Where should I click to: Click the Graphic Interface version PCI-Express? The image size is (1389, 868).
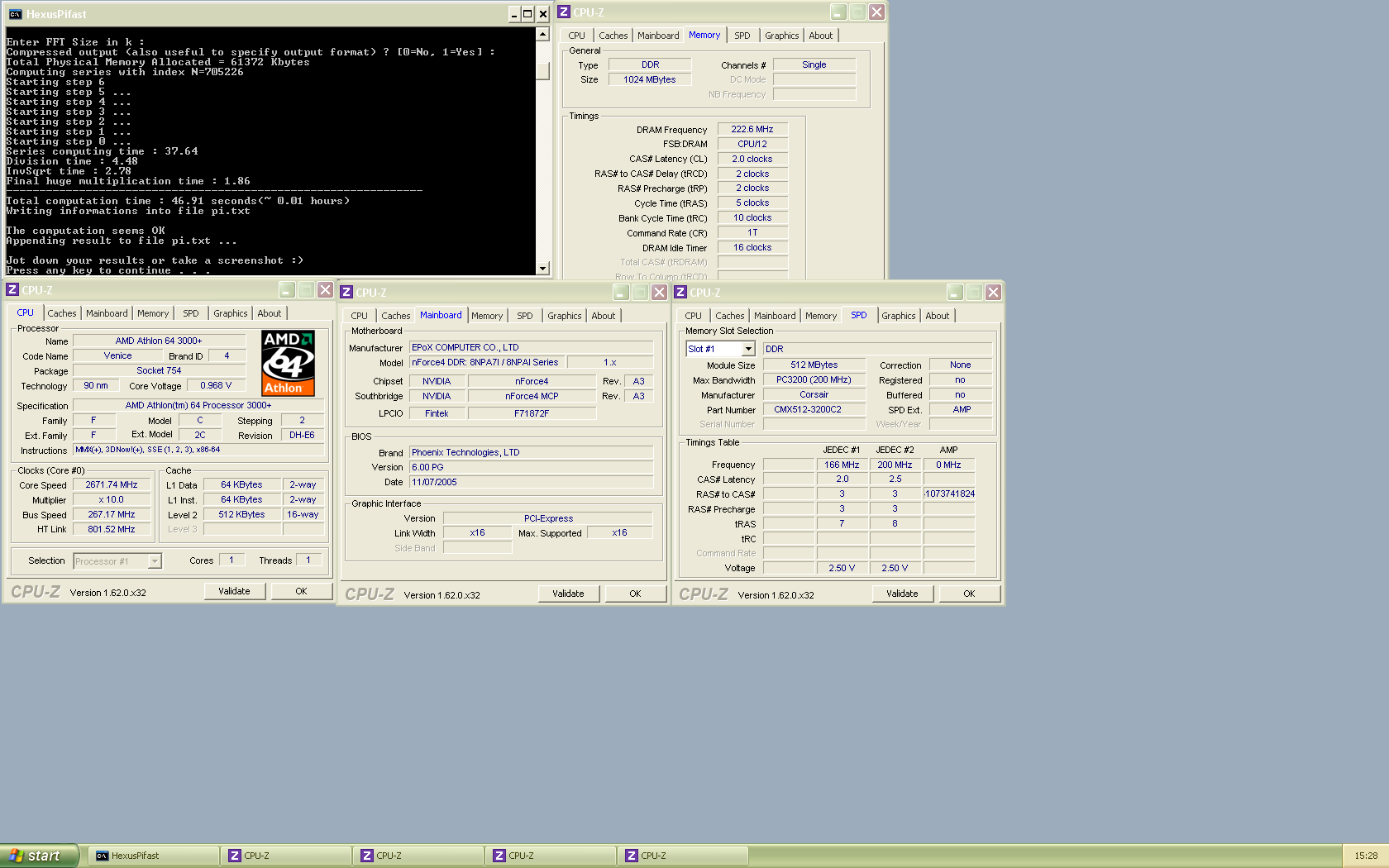pos(548,519)
